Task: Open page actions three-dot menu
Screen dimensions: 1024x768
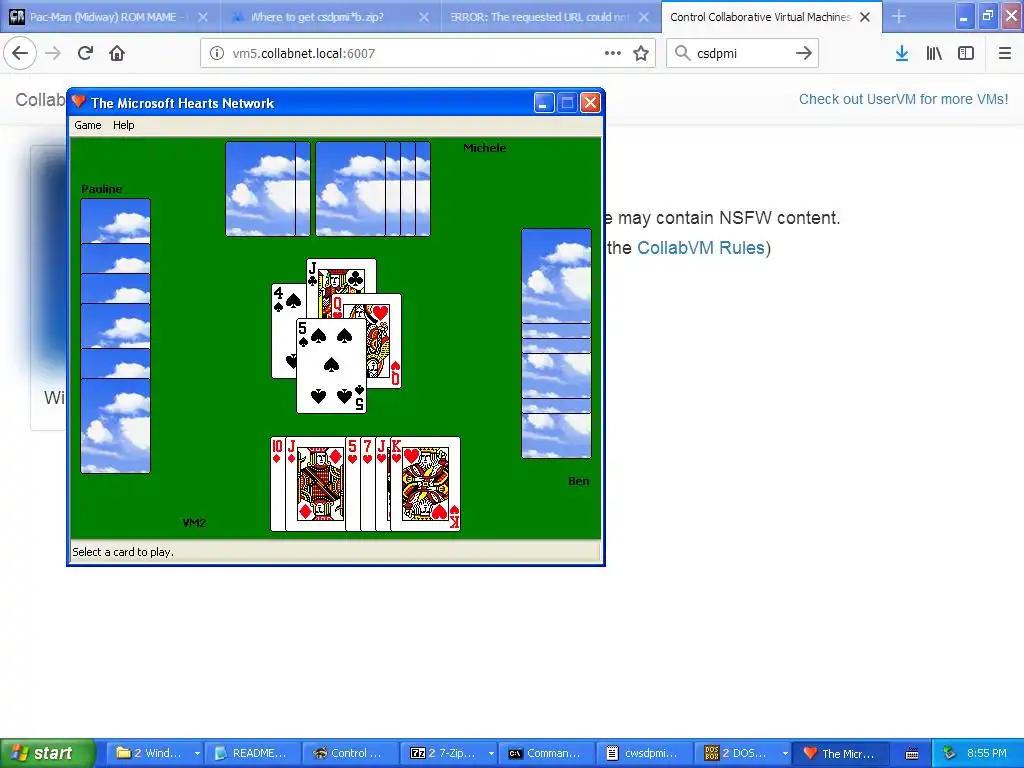Action: click(x=613, y=54)
